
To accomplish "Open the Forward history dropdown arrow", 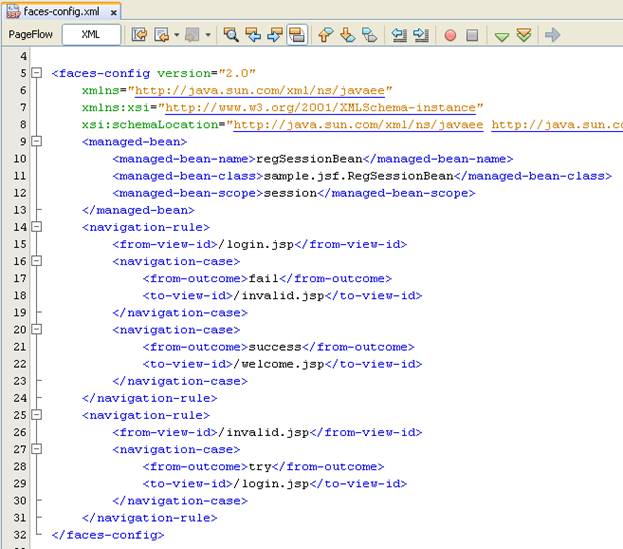I will click(207, 35).
